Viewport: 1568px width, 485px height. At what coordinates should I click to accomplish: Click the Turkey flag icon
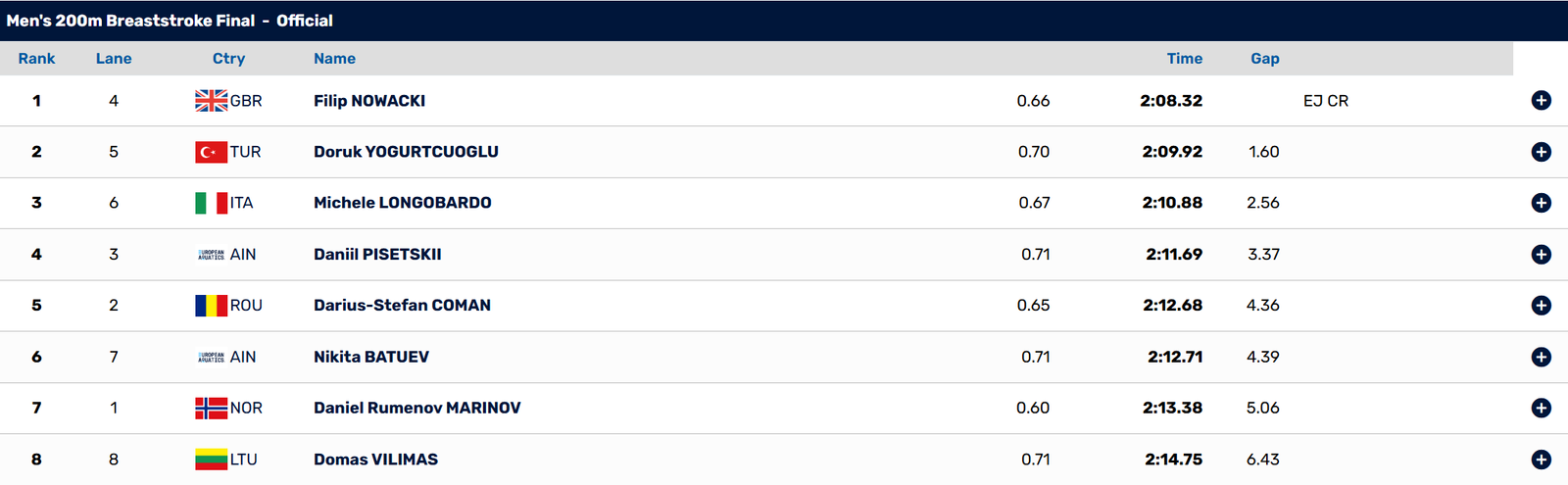click(x=212, y=152)
